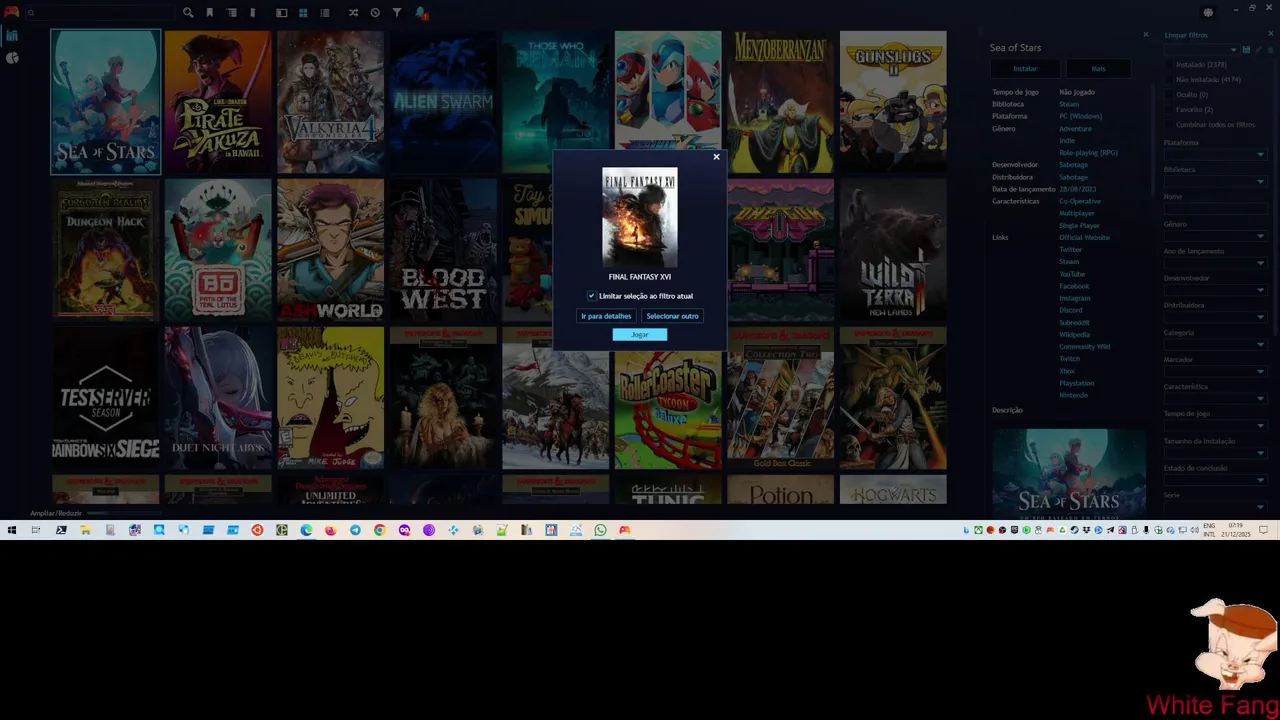Click the shuffle random game icon
This screenshot has width=1280, height=720.
click(353, 13)
